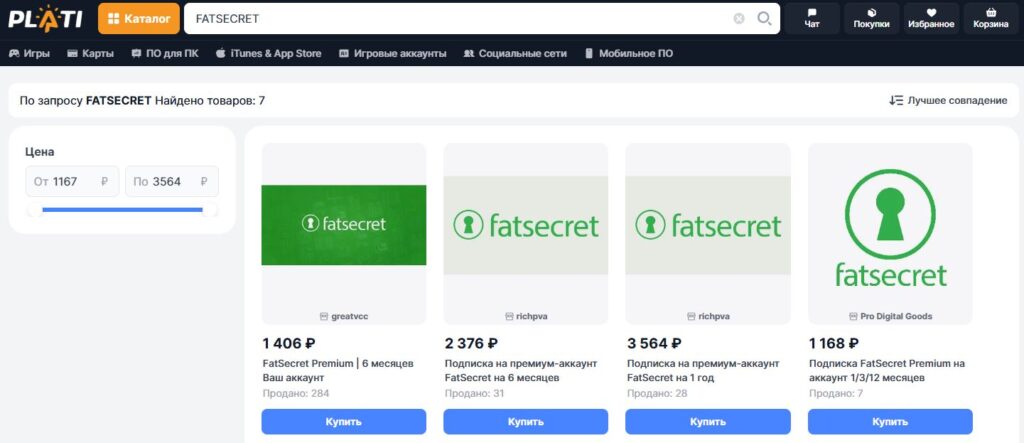This screenshot has width=1024, height=443.
Task: Open seller greatvcc
Action: pos(344,316)
